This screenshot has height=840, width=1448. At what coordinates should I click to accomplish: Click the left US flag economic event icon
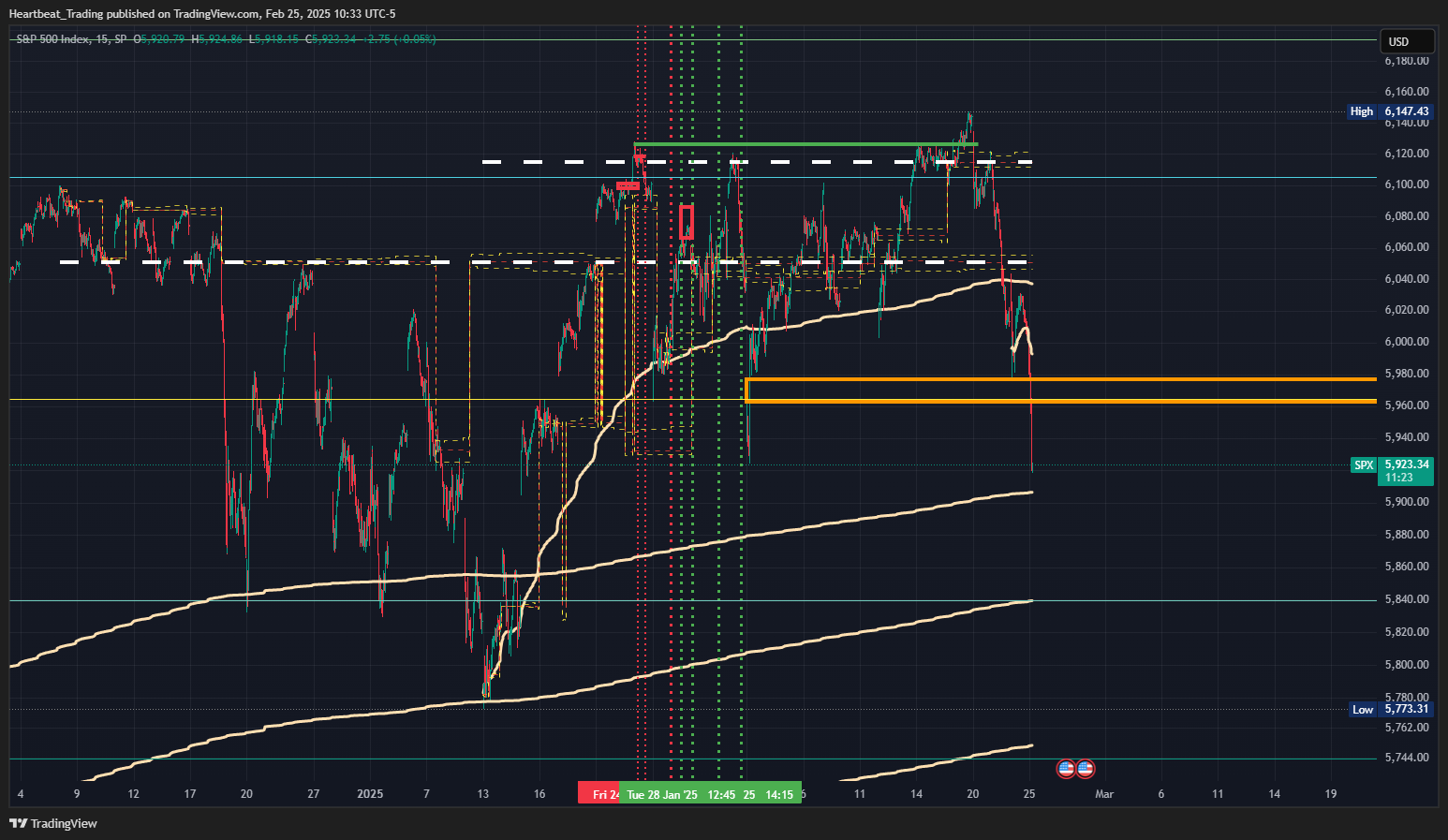(x=1066, y=769)
